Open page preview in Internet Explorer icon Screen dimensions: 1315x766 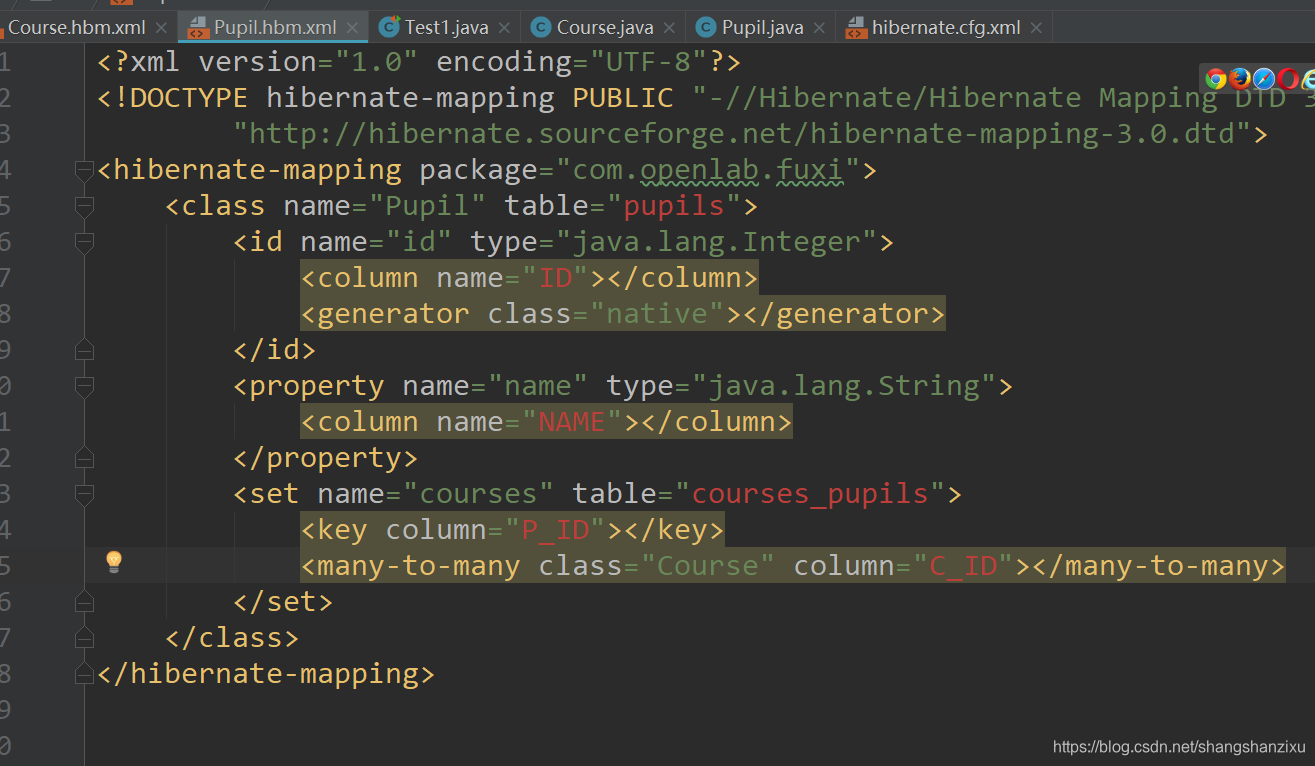1308,79
